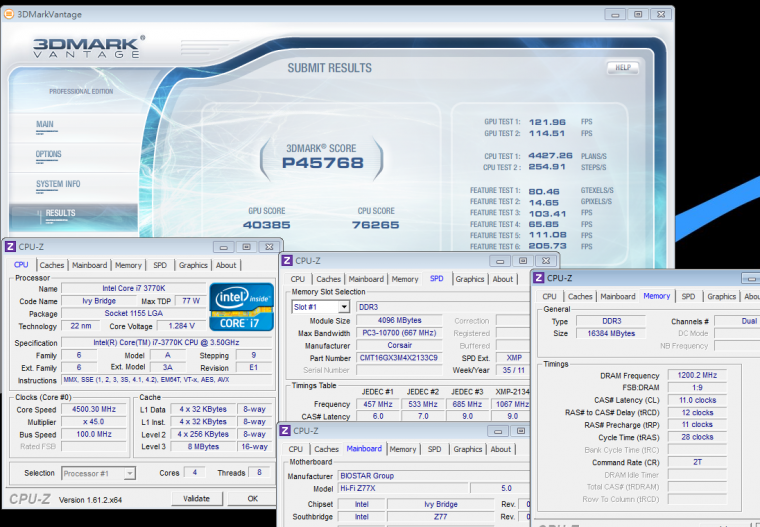
Task: Click the CPU-Z icon in the processor window title bar
Action: tap(11, 247)
